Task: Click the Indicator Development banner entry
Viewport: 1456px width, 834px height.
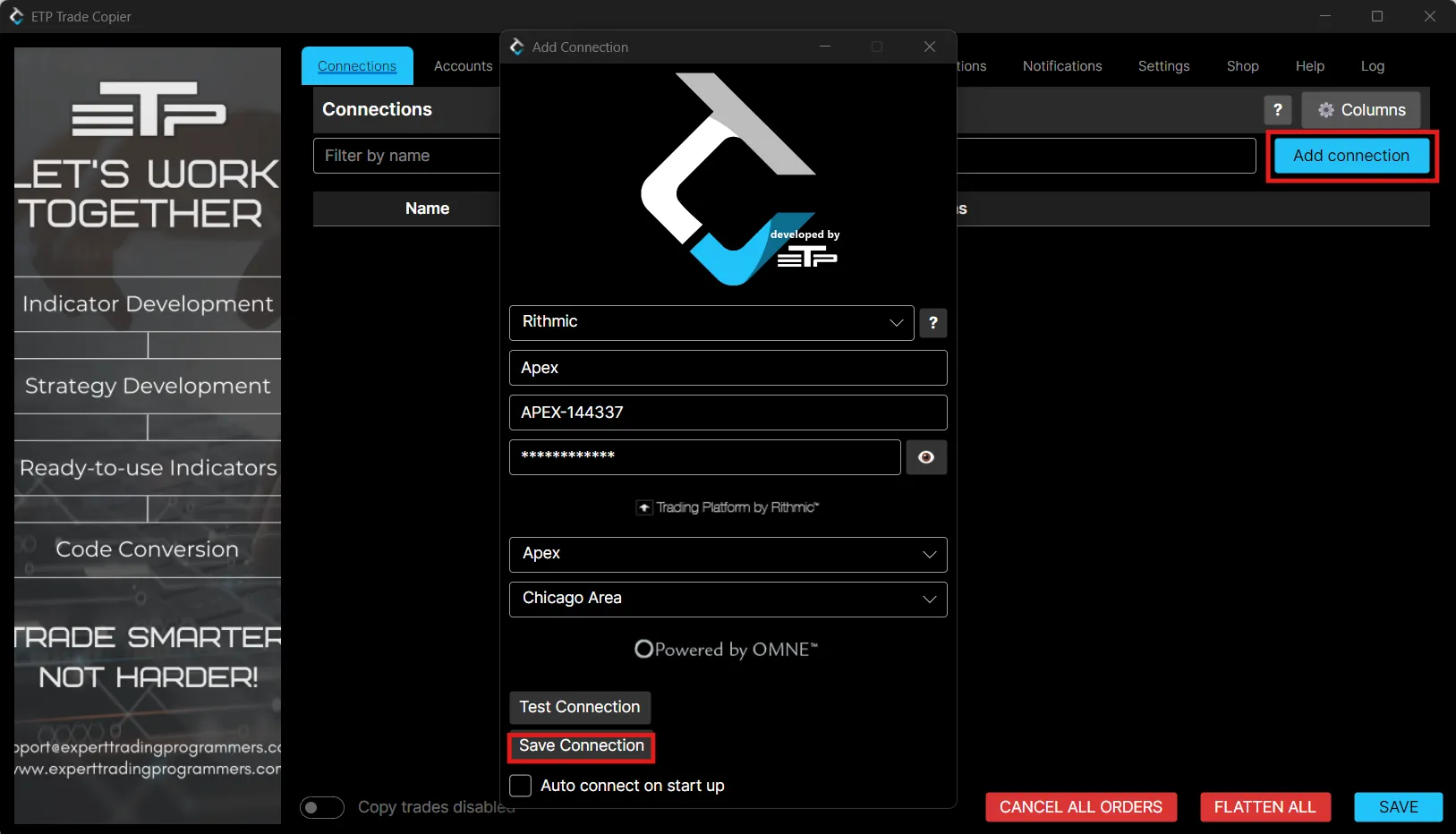Action: click(x=148, y=304)
